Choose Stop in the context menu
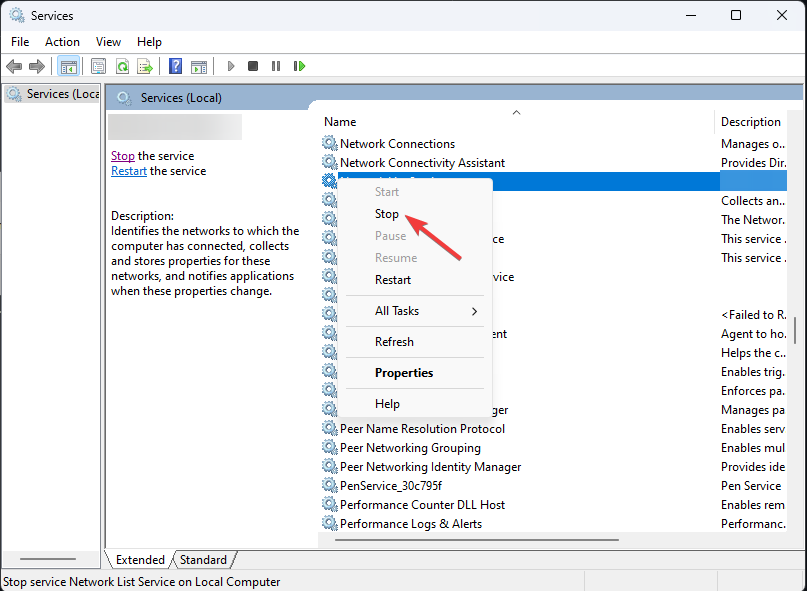807x591 pixels. click(x=387, y=214)
